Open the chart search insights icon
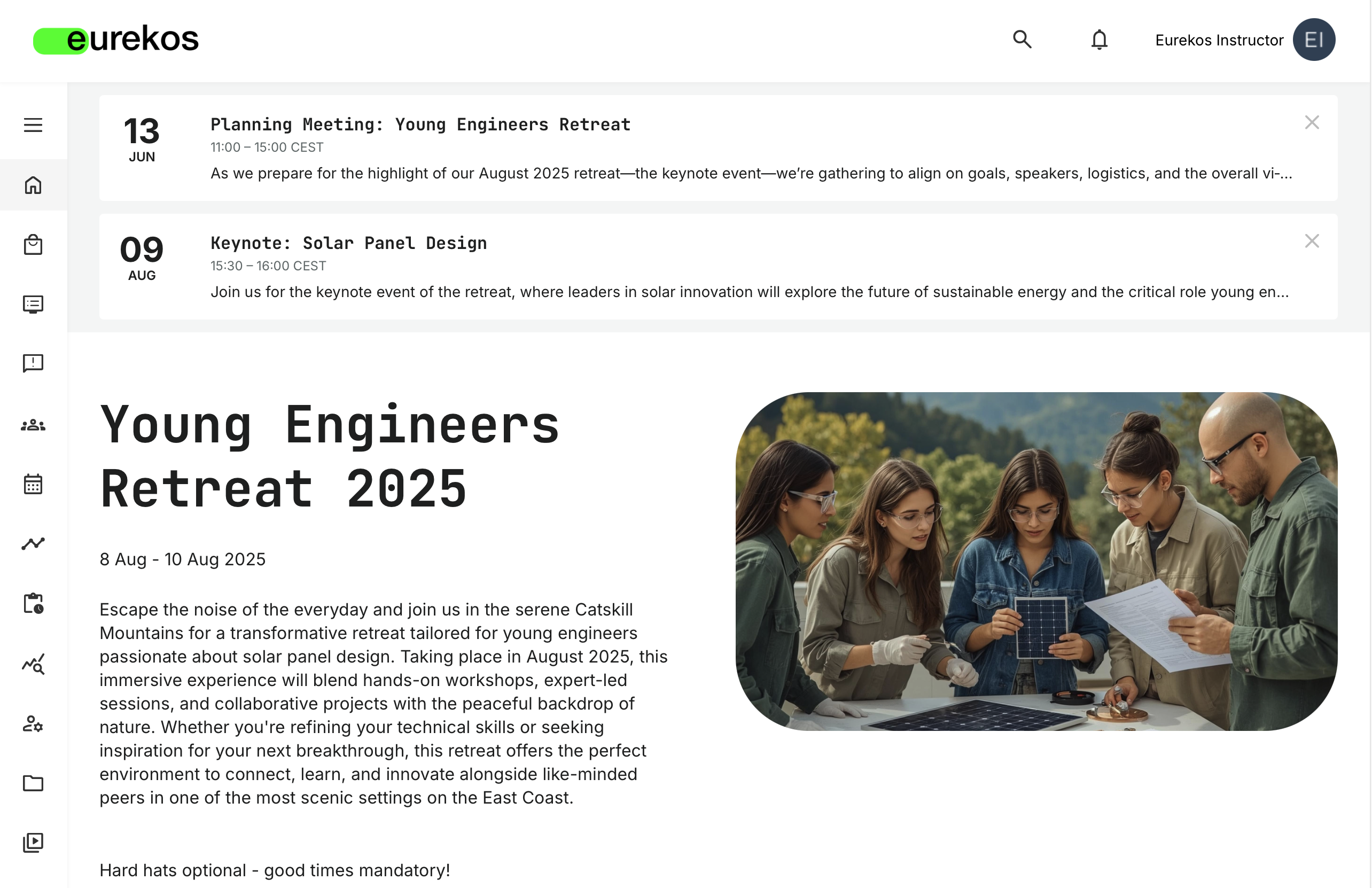Viewport: 1372px width, 888px height. pyautogui.click(x=33, y=664)
